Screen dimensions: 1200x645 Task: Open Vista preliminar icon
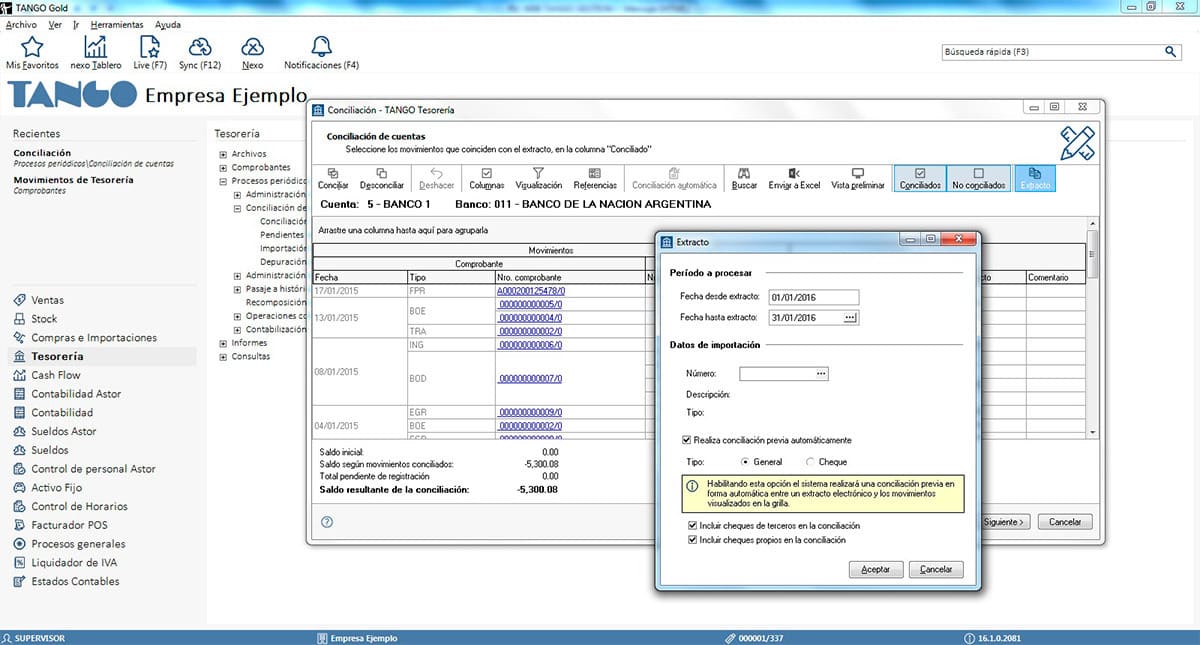coord(858,178)
